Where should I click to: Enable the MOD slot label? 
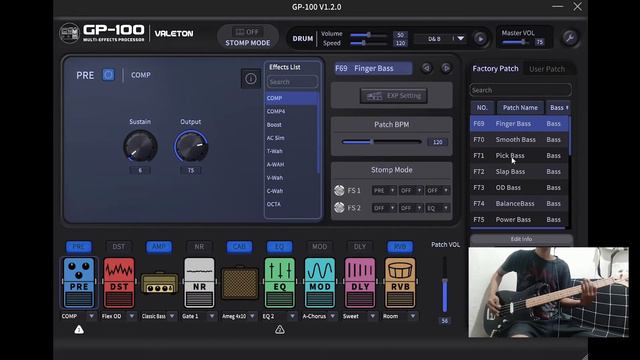320,247
